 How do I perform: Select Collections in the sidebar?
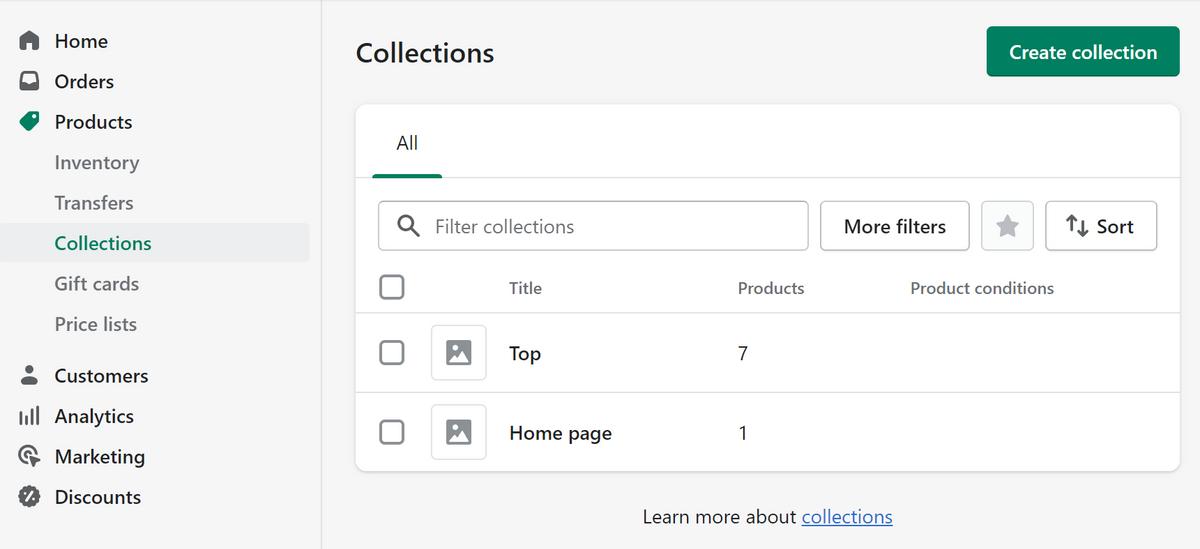pos(103,243)
